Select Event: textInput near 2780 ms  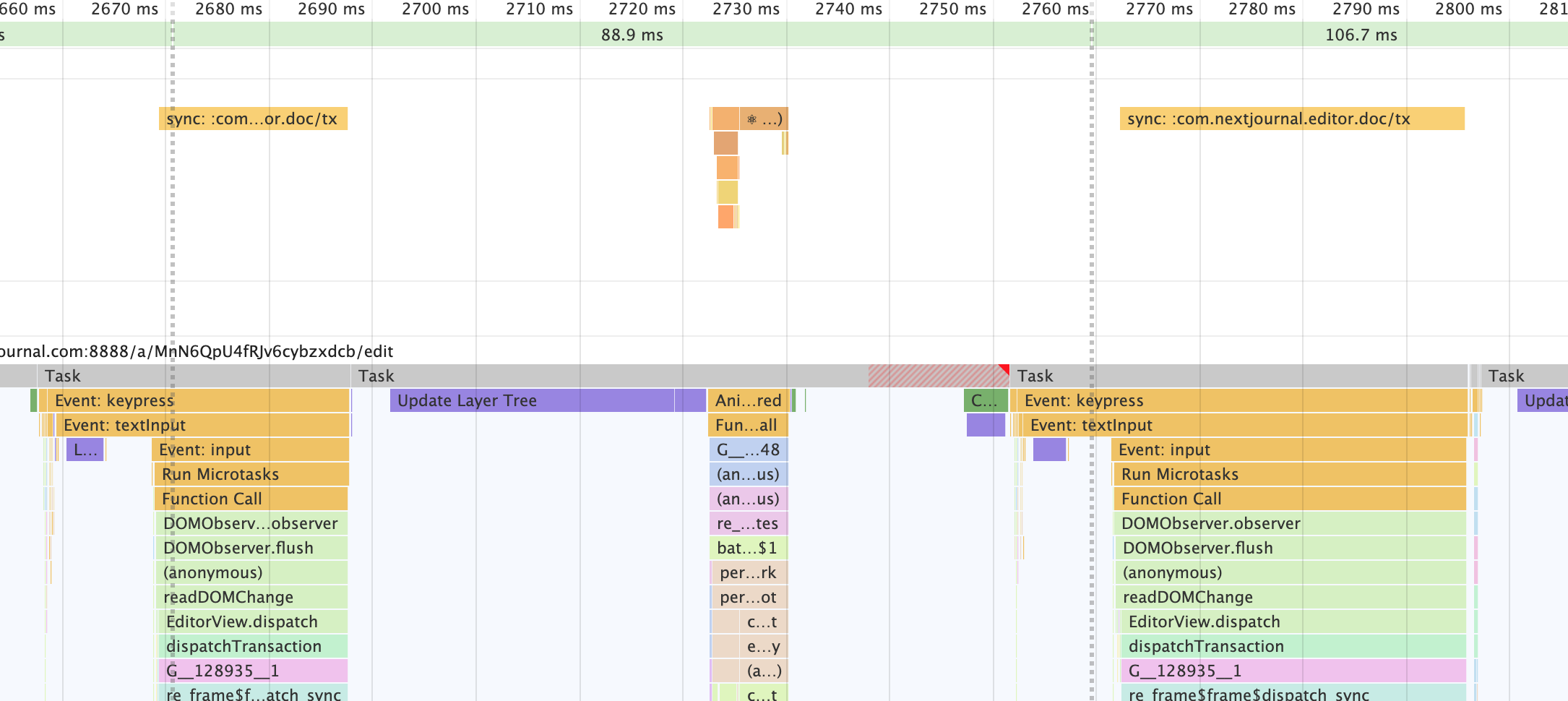pyautogui.click(x=1245, y=425)
